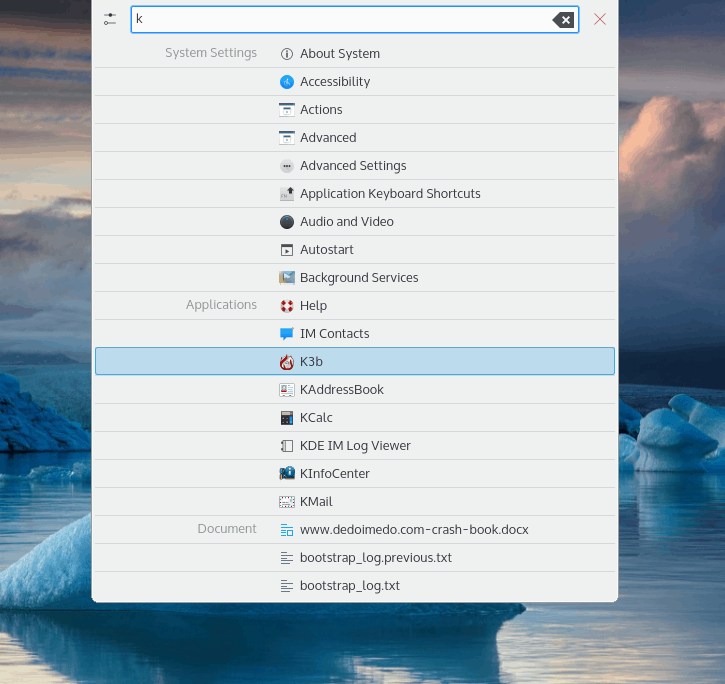Image resolution: width=725 pixels, height=684 pixels.
Task: Click bootstrap_log.txt file icon
Action: [287, 586]
